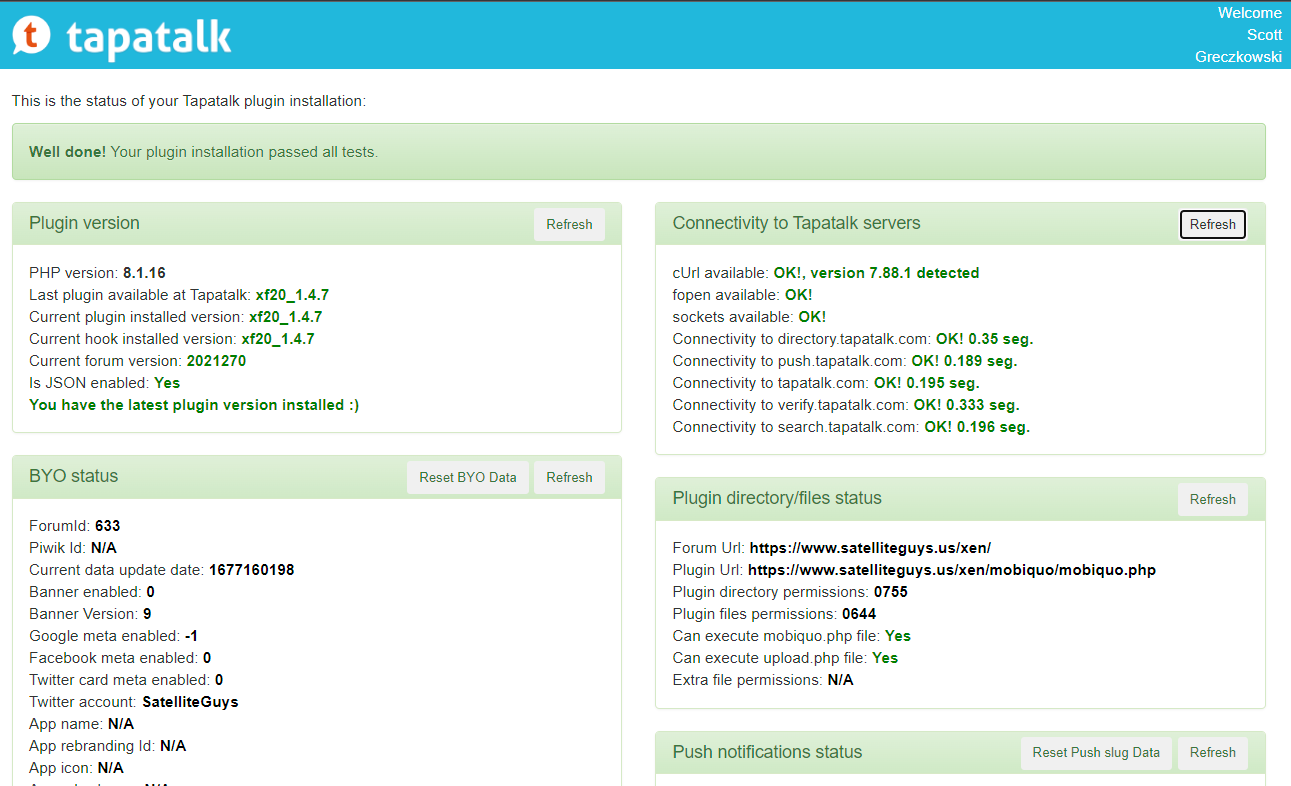Click Twitter account SatelliteGuys value
Viewport: 1291px width, 786px height.
[x=190, y=702]
